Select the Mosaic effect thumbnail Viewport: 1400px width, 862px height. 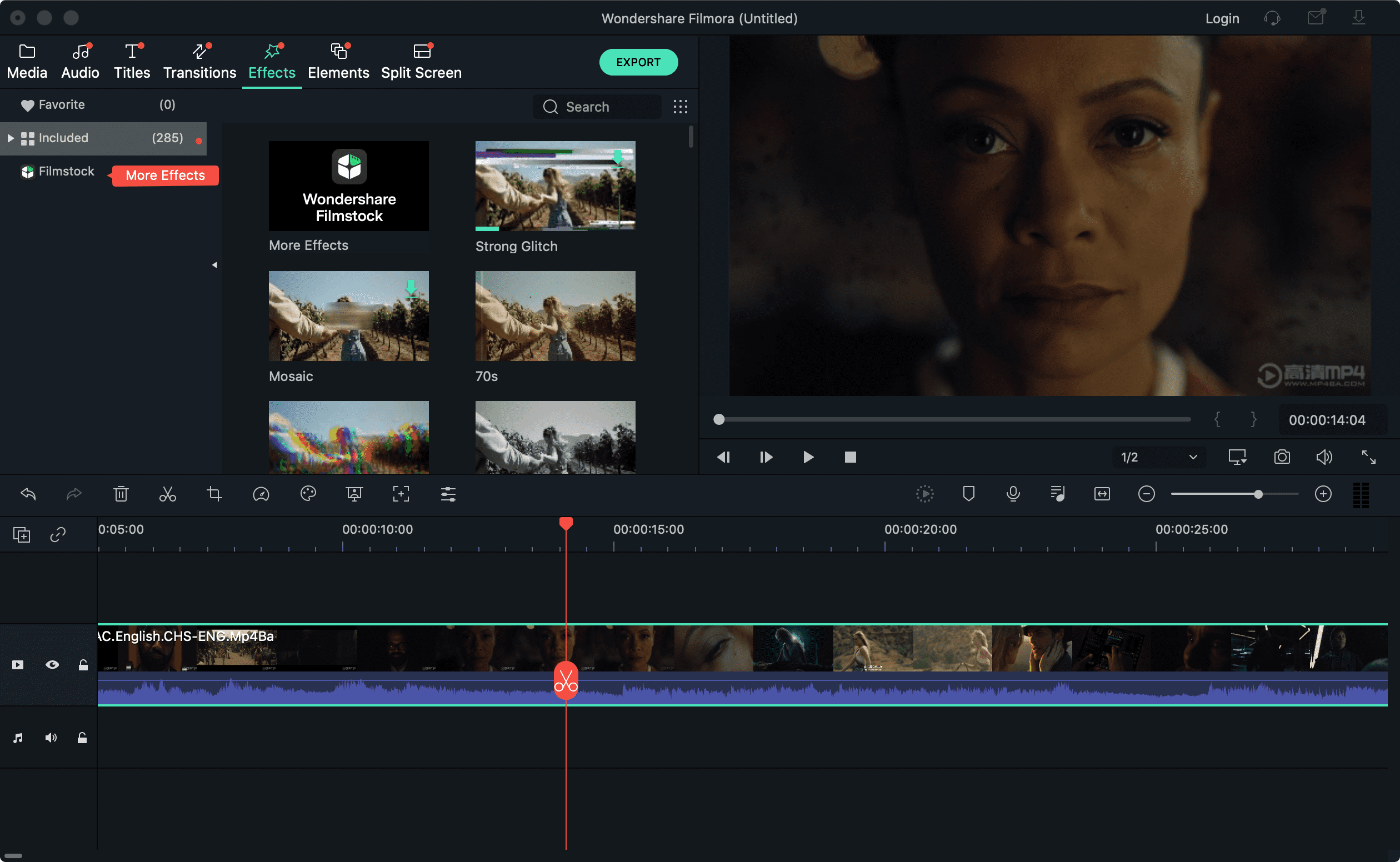point(349,316)
